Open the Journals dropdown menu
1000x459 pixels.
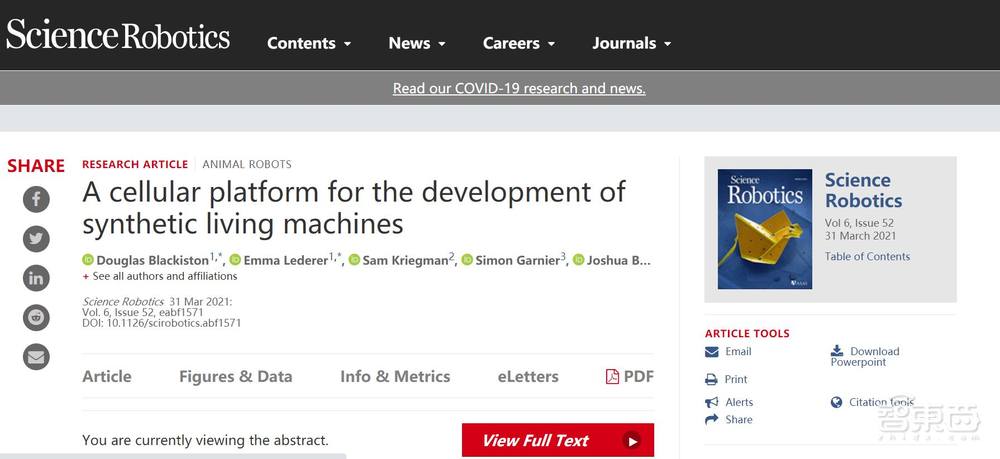631,43
